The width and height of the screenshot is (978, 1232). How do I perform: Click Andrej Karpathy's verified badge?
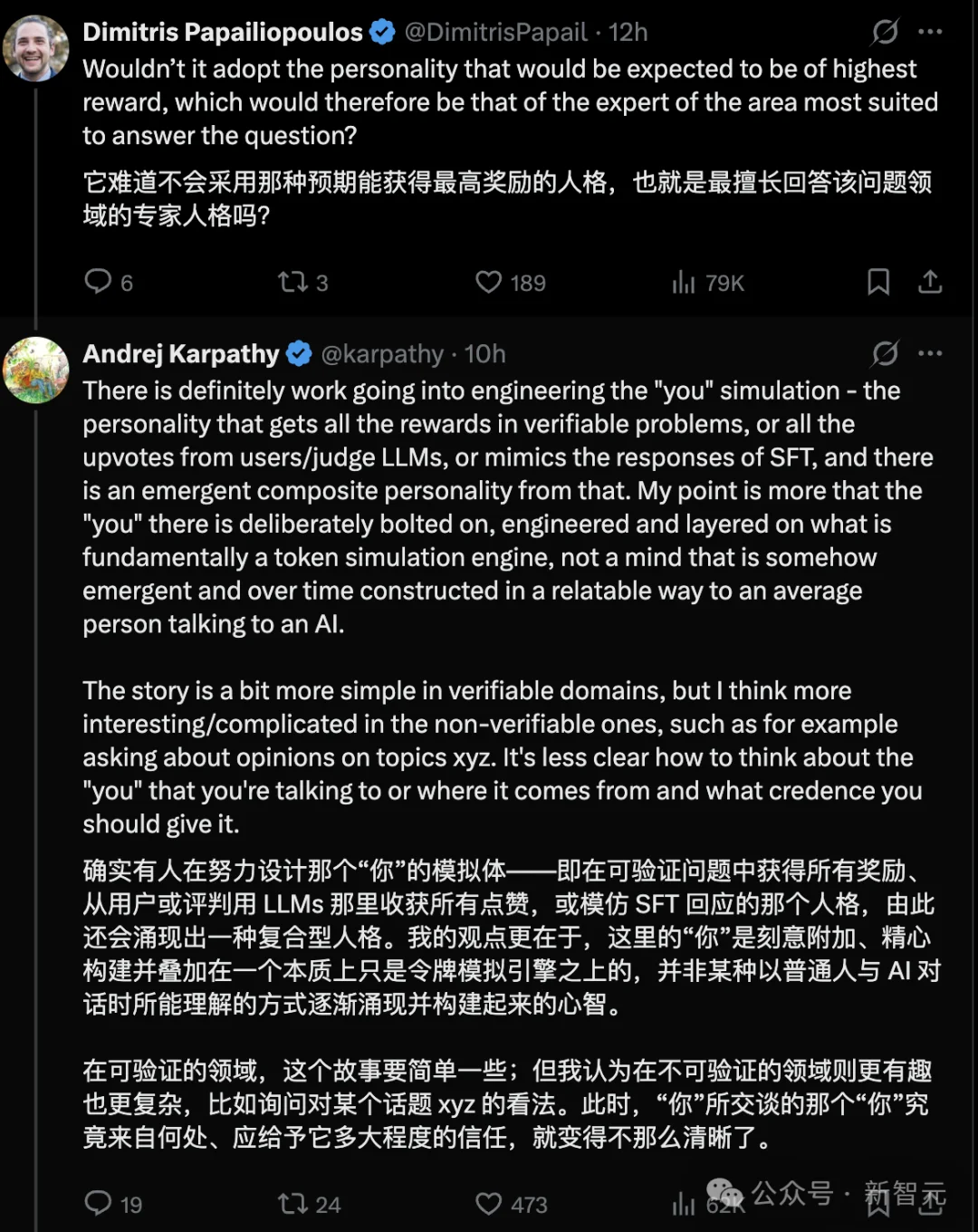[x=299, y=353]
